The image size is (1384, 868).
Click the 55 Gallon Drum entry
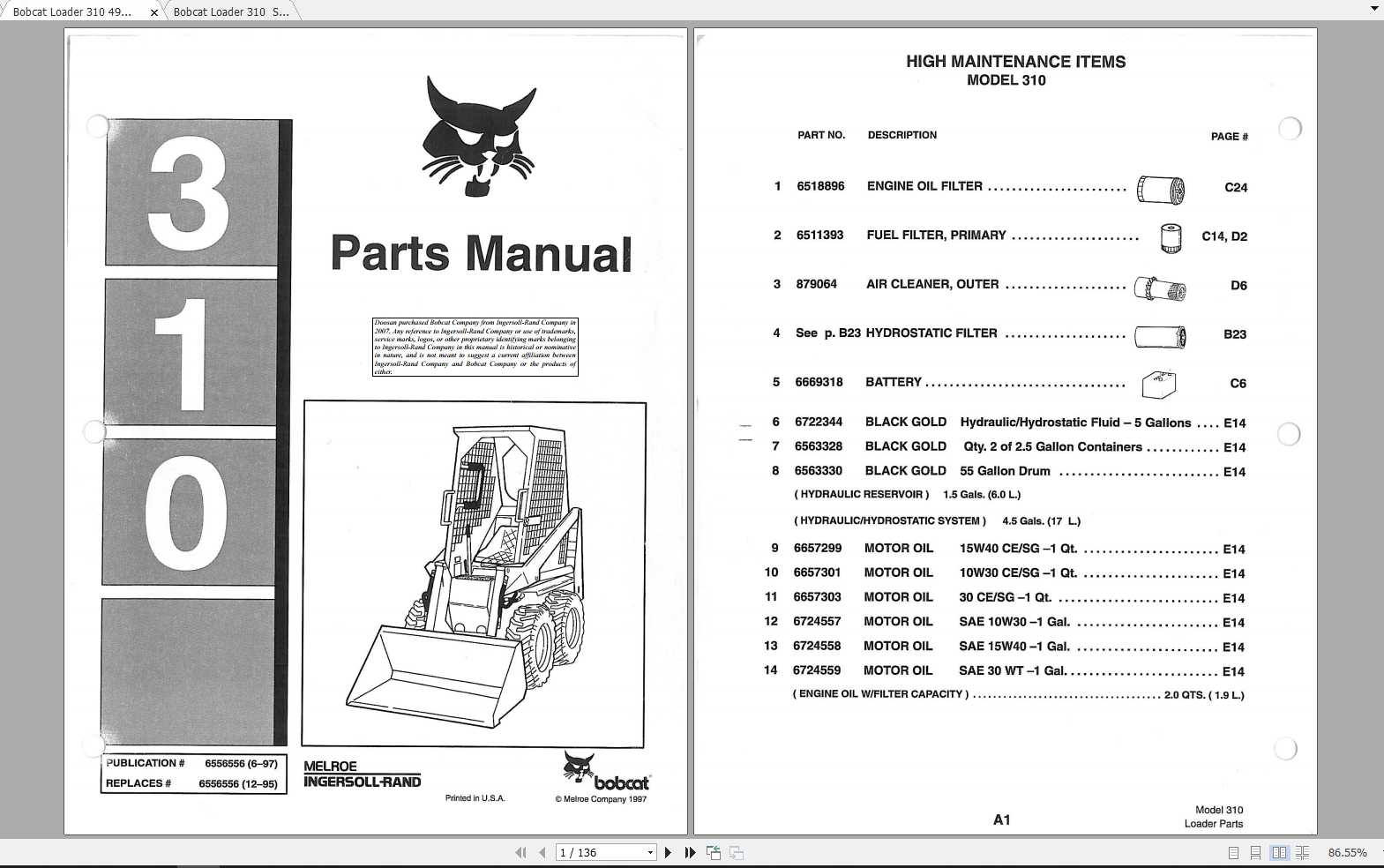pos(1006,471)
